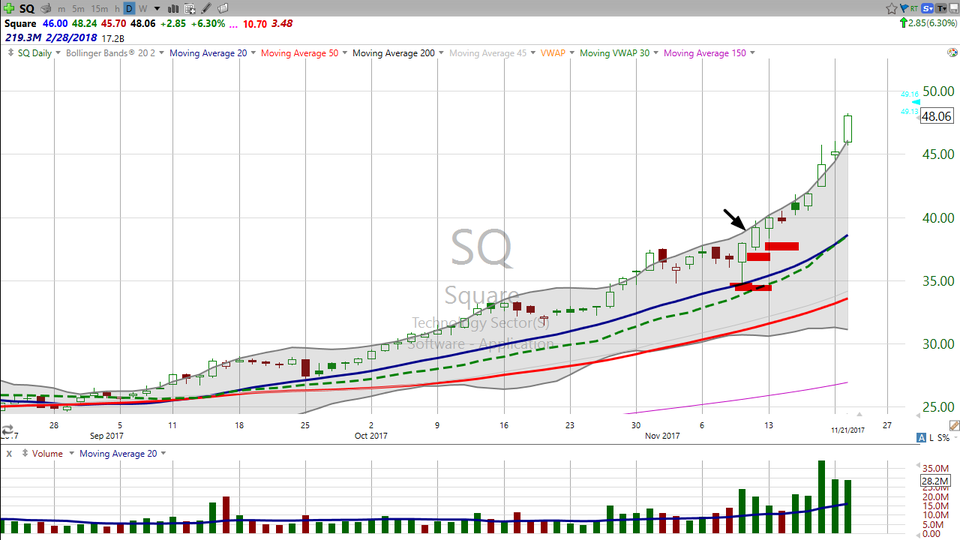
Task: Open the Moving Average 50 menu
Action: (x=304, y=53)
